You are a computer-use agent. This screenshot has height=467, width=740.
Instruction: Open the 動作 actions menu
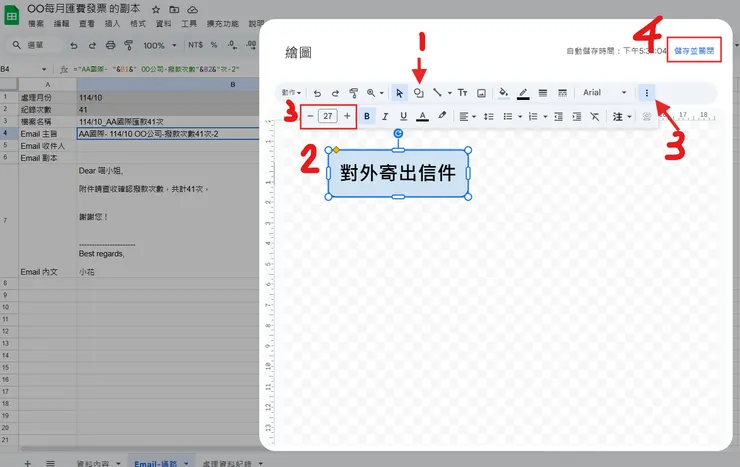pyautogui.click(x=291, y=92)
